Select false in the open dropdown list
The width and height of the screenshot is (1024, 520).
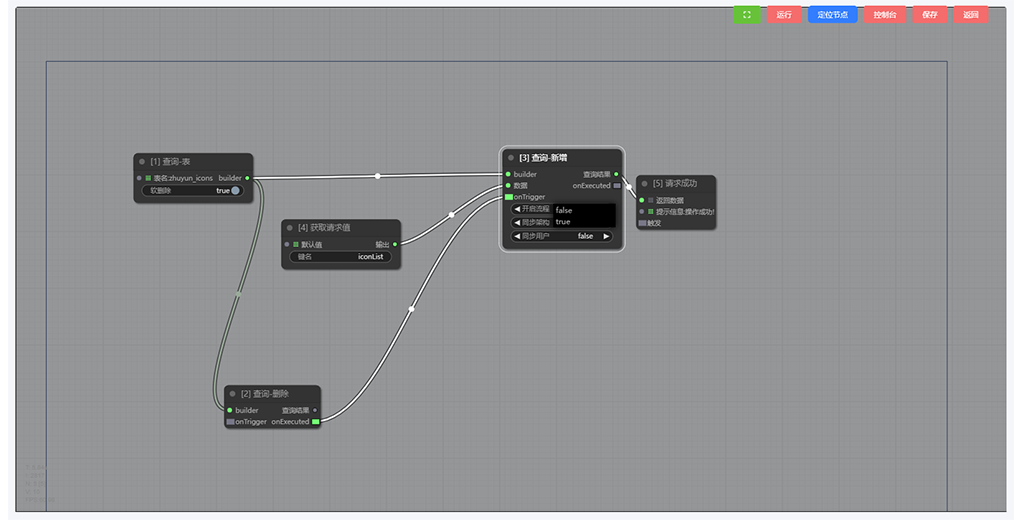click(x=584, y=210)
